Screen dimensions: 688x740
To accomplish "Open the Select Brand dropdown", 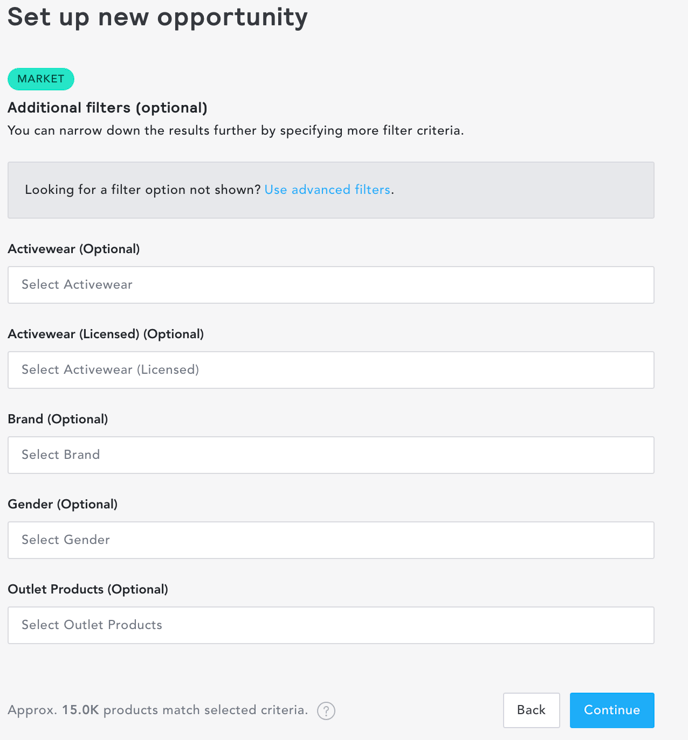I will click(x=331, y=455).
